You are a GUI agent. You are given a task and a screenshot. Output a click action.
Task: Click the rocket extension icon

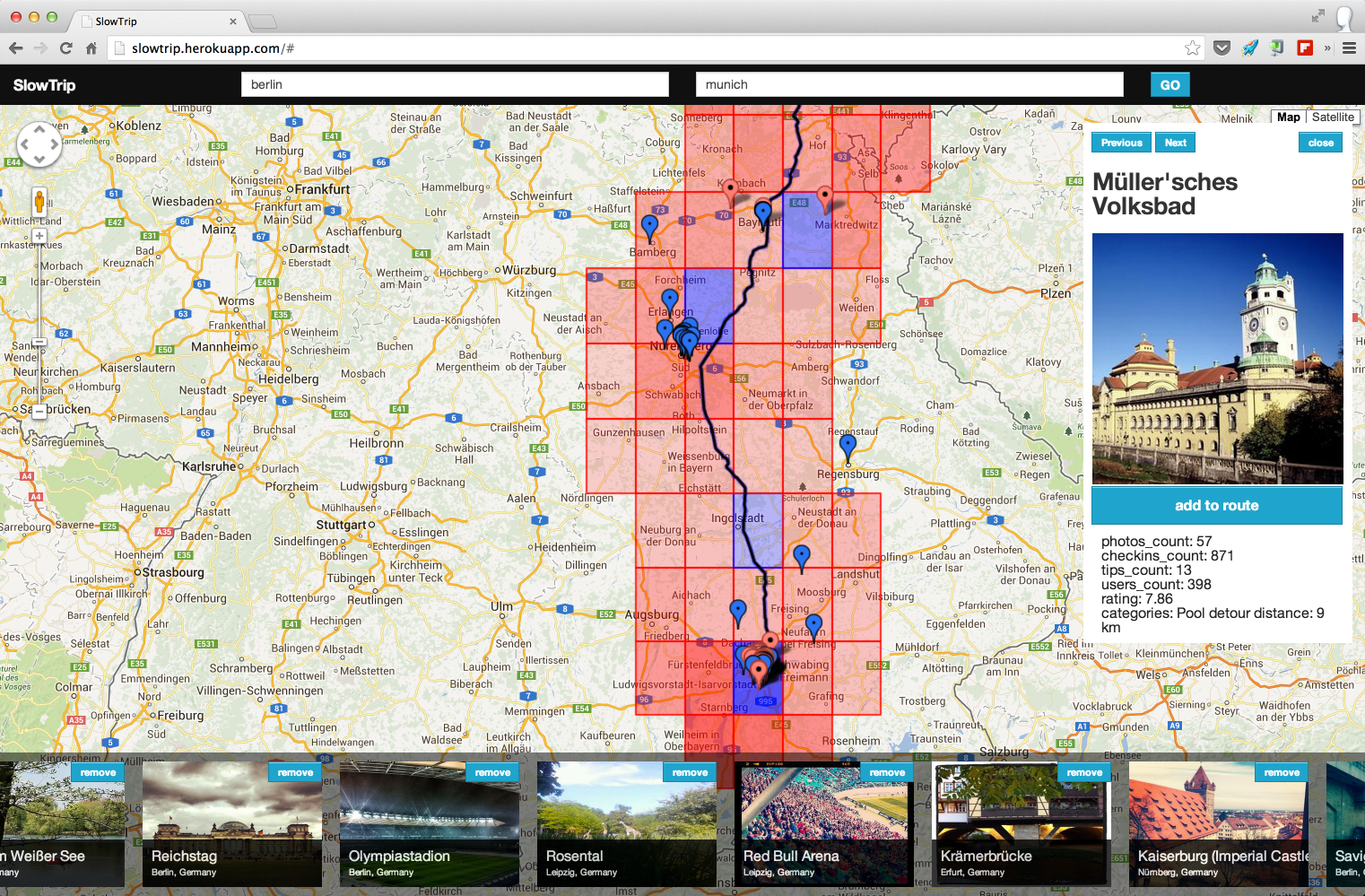point(1249,48)
